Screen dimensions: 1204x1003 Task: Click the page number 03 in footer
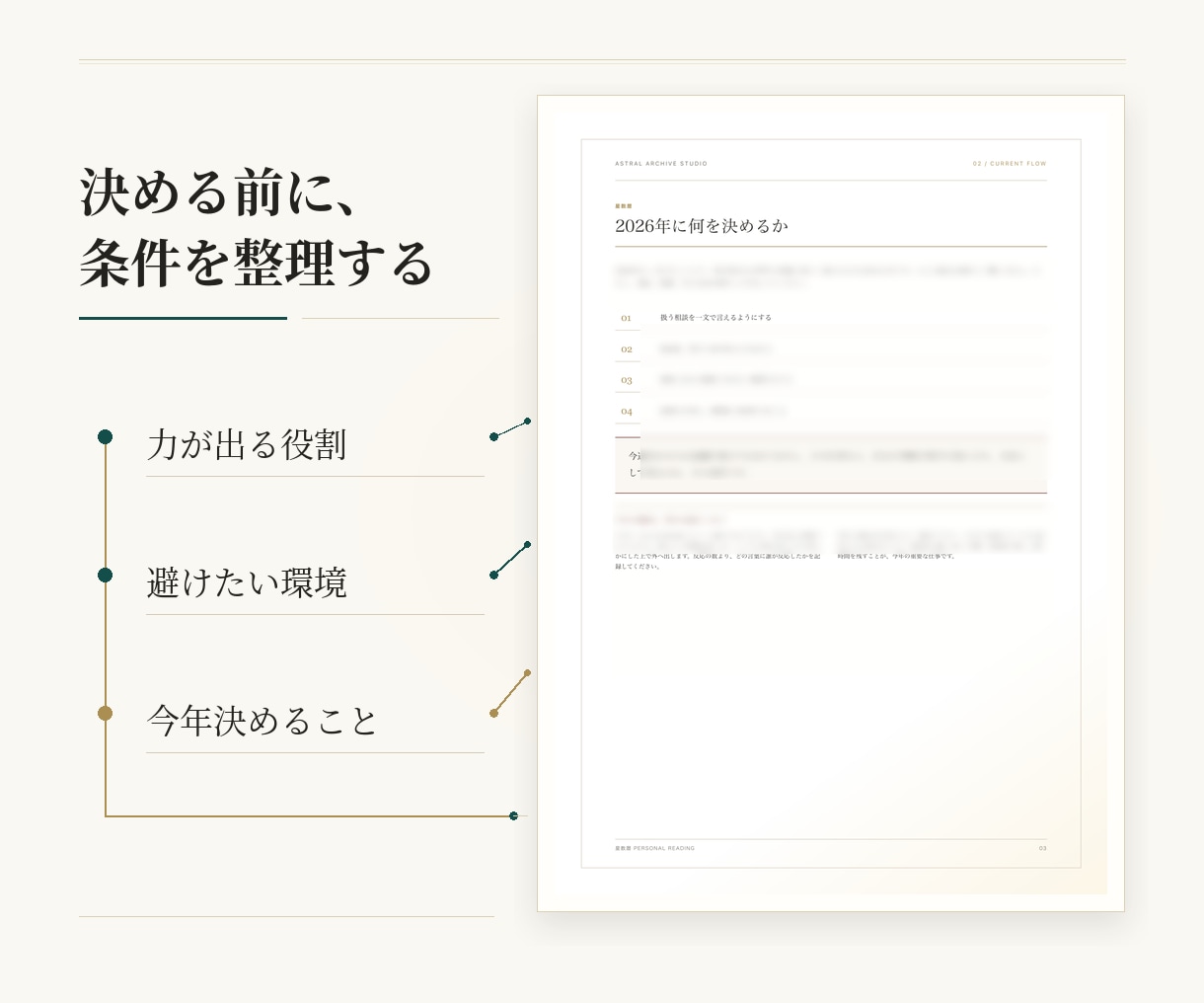point(1042,848)
